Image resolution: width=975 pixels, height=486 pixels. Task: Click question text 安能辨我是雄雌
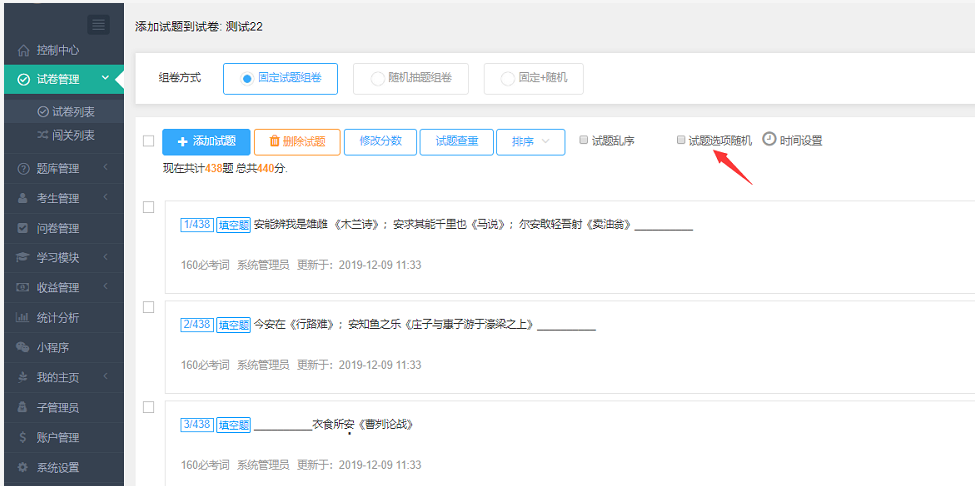[292, 225]
